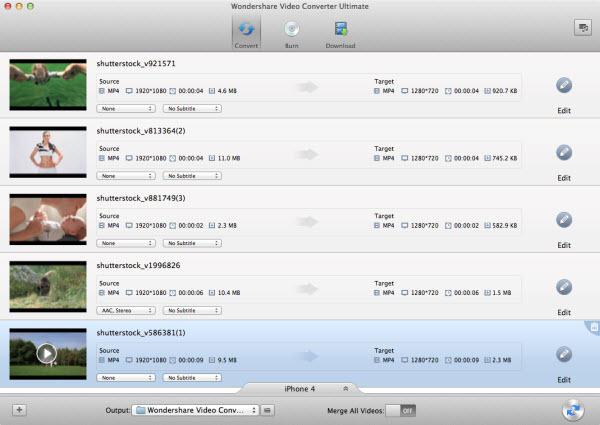The width and height of the screenshot is (600, 425).
Task: Edit video shutterstock_v921571 with pencil icon
Action: tap(564, 85)
